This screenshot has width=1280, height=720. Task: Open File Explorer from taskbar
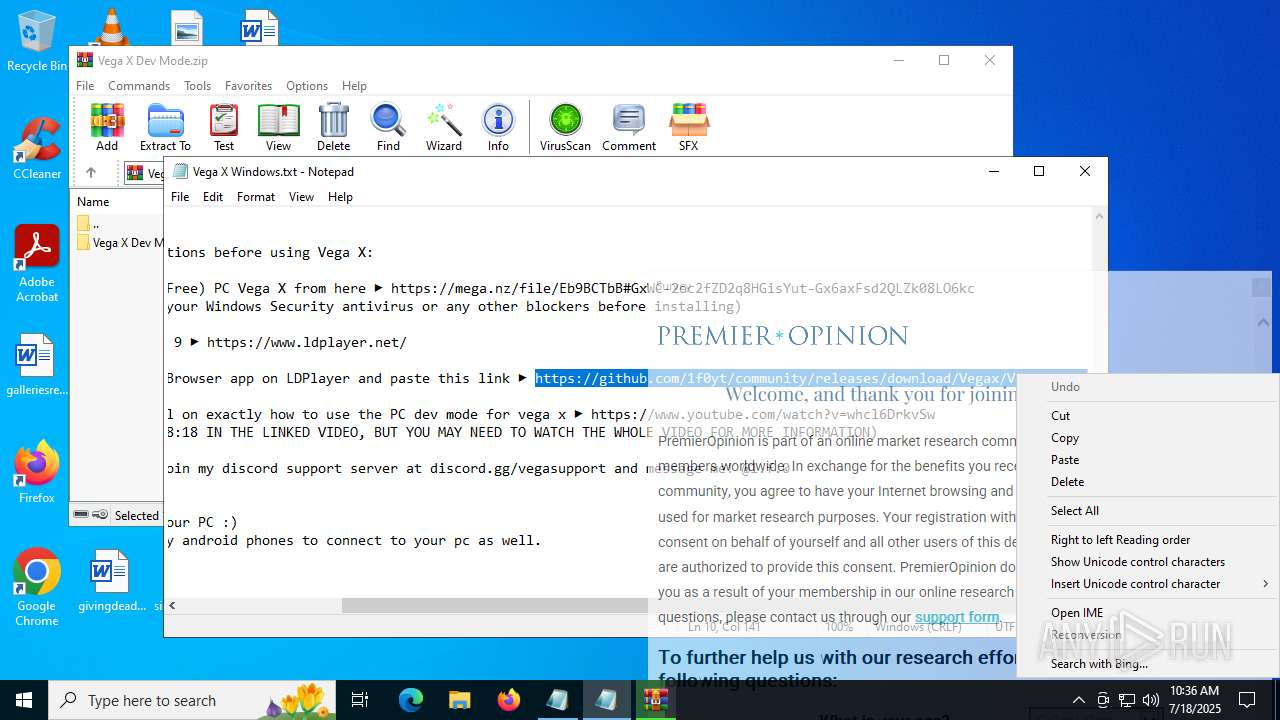click(460, 700)
